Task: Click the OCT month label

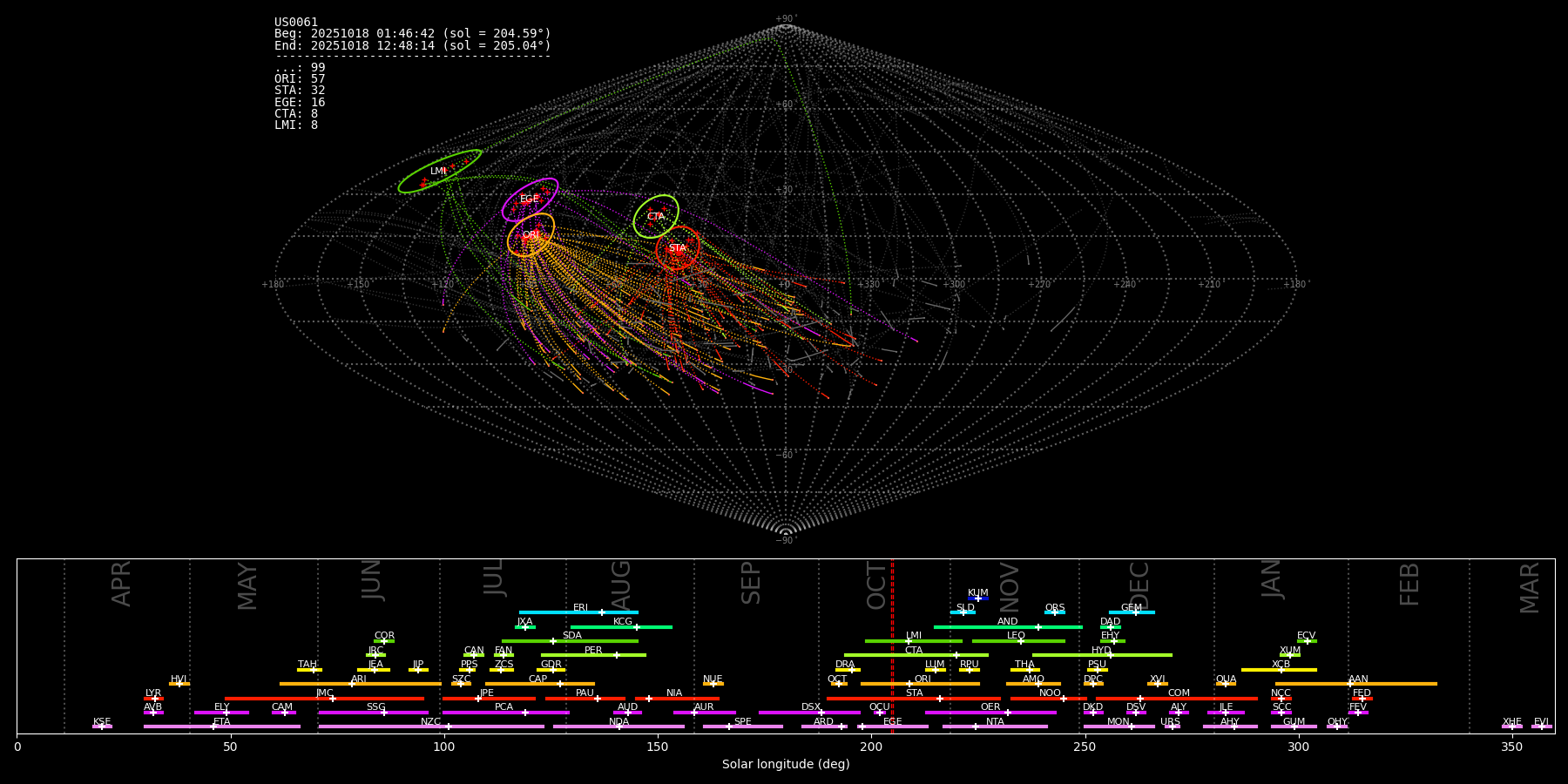Action: click(x=876, y=585)
